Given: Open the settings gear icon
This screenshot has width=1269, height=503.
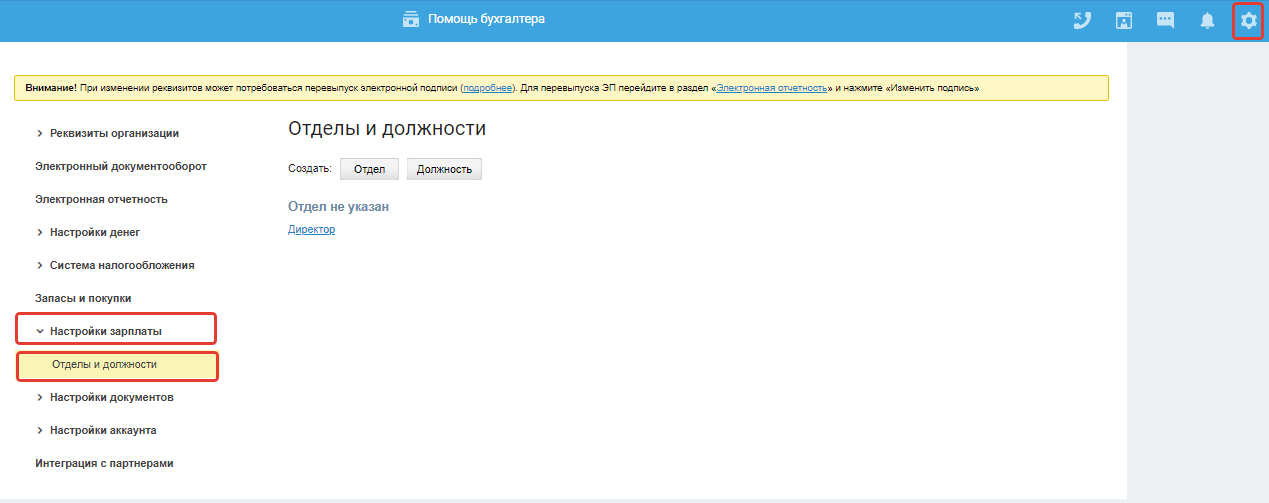Looking at the screenshot, I should [1248, 20].
